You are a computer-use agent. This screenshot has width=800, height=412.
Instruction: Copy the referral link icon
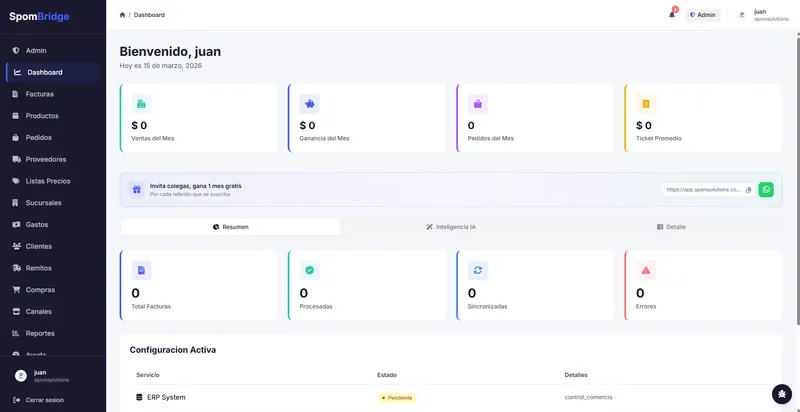[x=748, y=190]
